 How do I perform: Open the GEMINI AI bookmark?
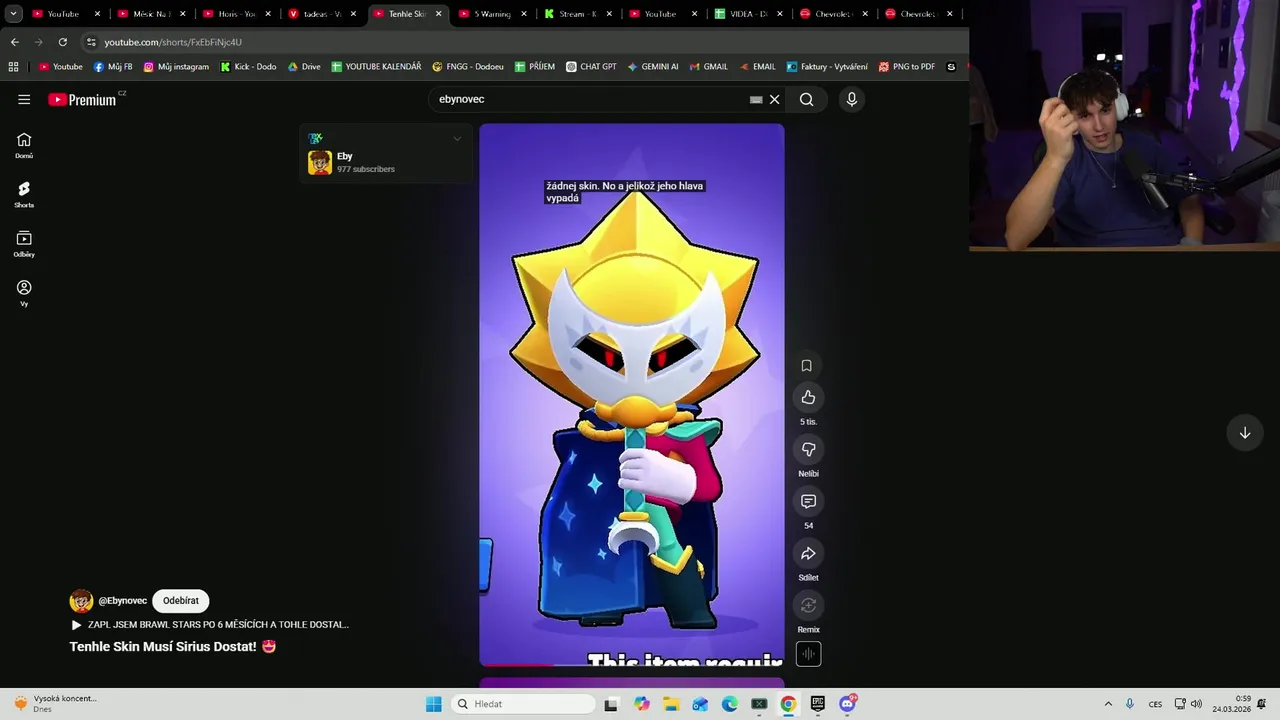(x=653, y=67)
